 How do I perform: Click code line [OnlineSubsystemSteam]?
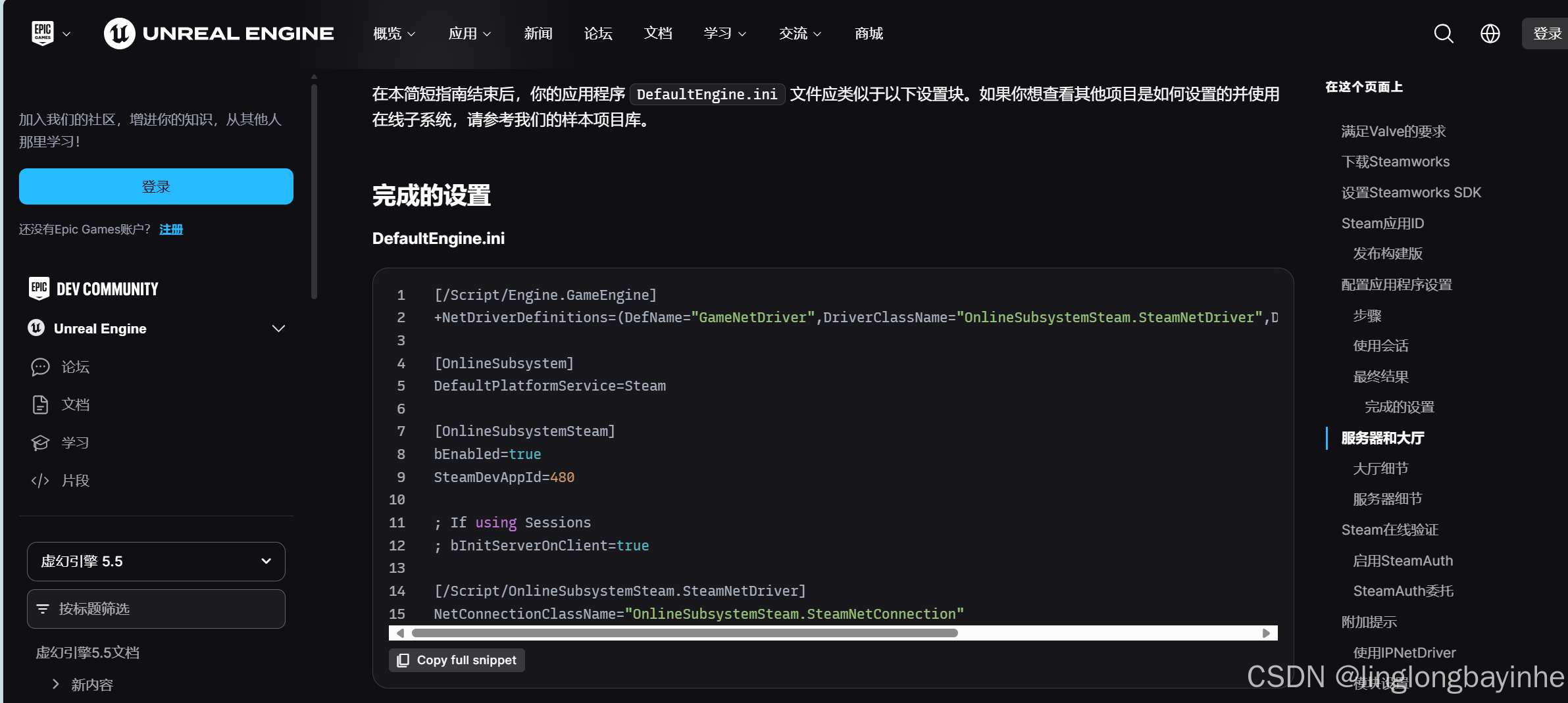point(524,431)
